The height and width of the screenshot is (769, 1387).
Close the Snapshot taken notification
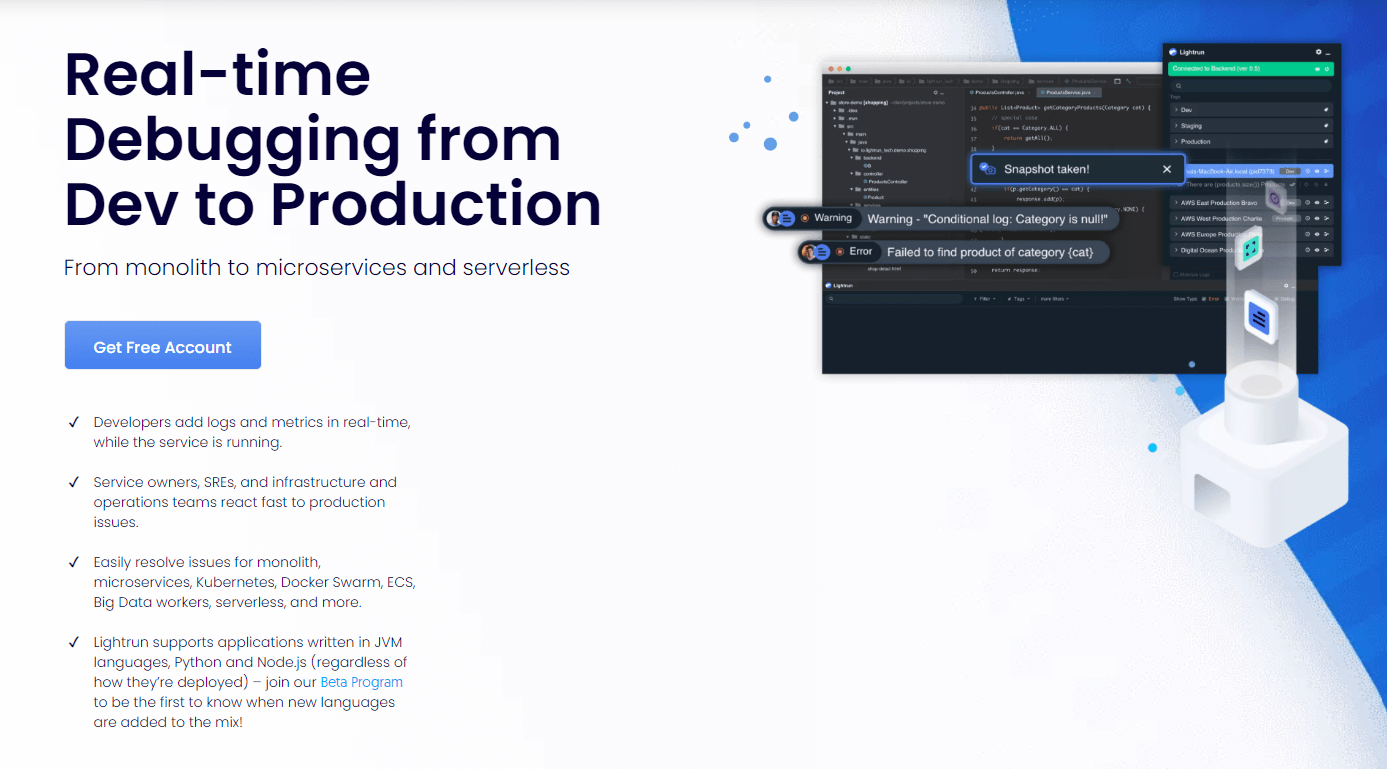coord(1166,169)
